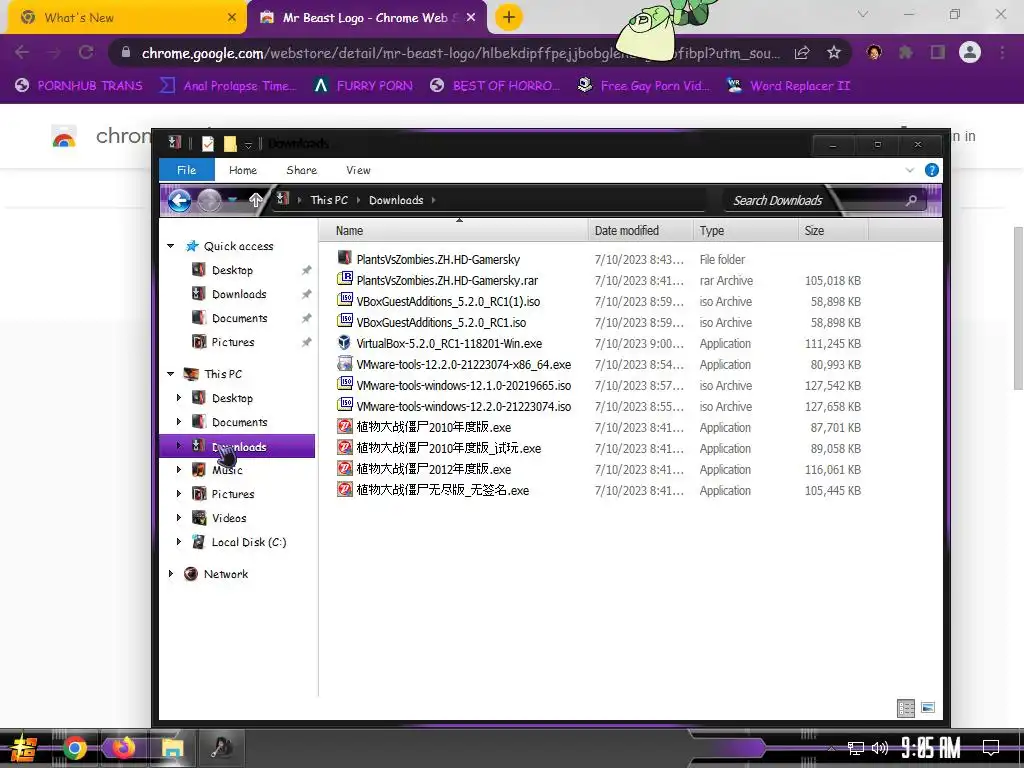Switch to details view layout icon
1024x768 pixels.
pos(906,708)
